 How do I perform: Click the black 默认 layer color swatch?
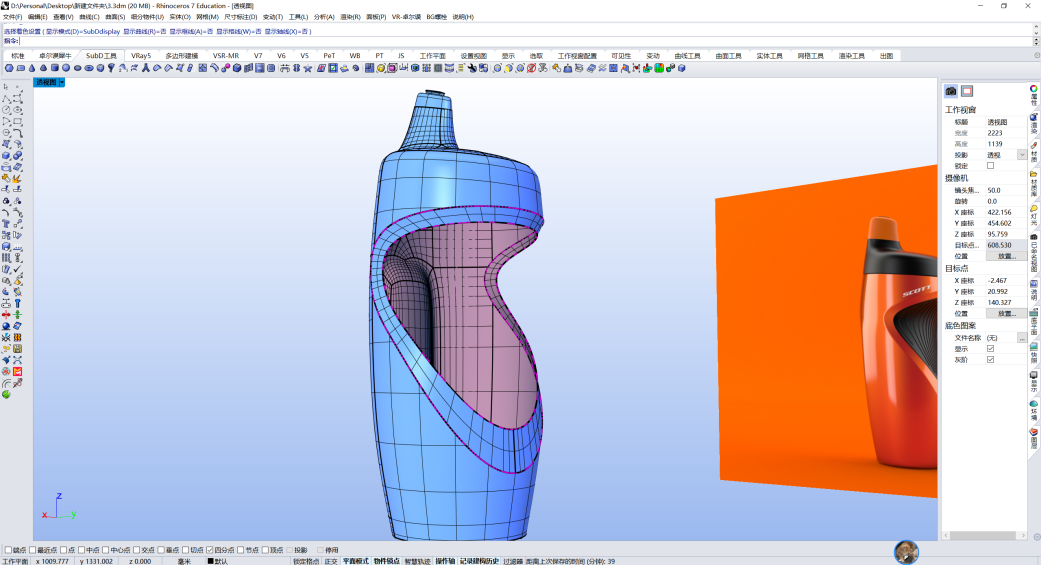point(210,561)
